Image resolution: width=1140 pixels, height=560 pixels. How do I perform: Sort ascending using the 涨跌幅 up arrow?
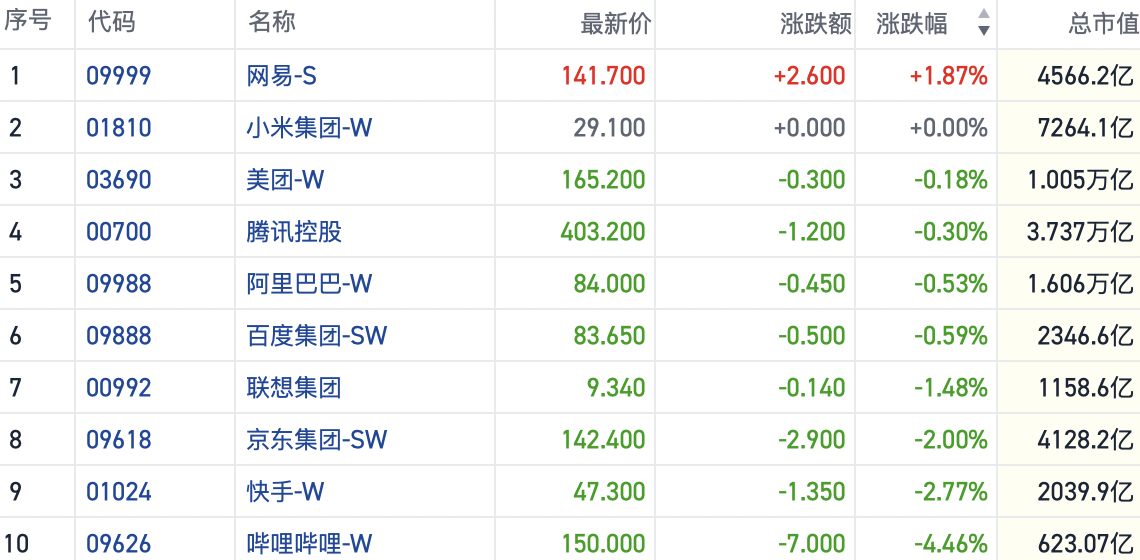pyautogui.click(x=983, y=14)
